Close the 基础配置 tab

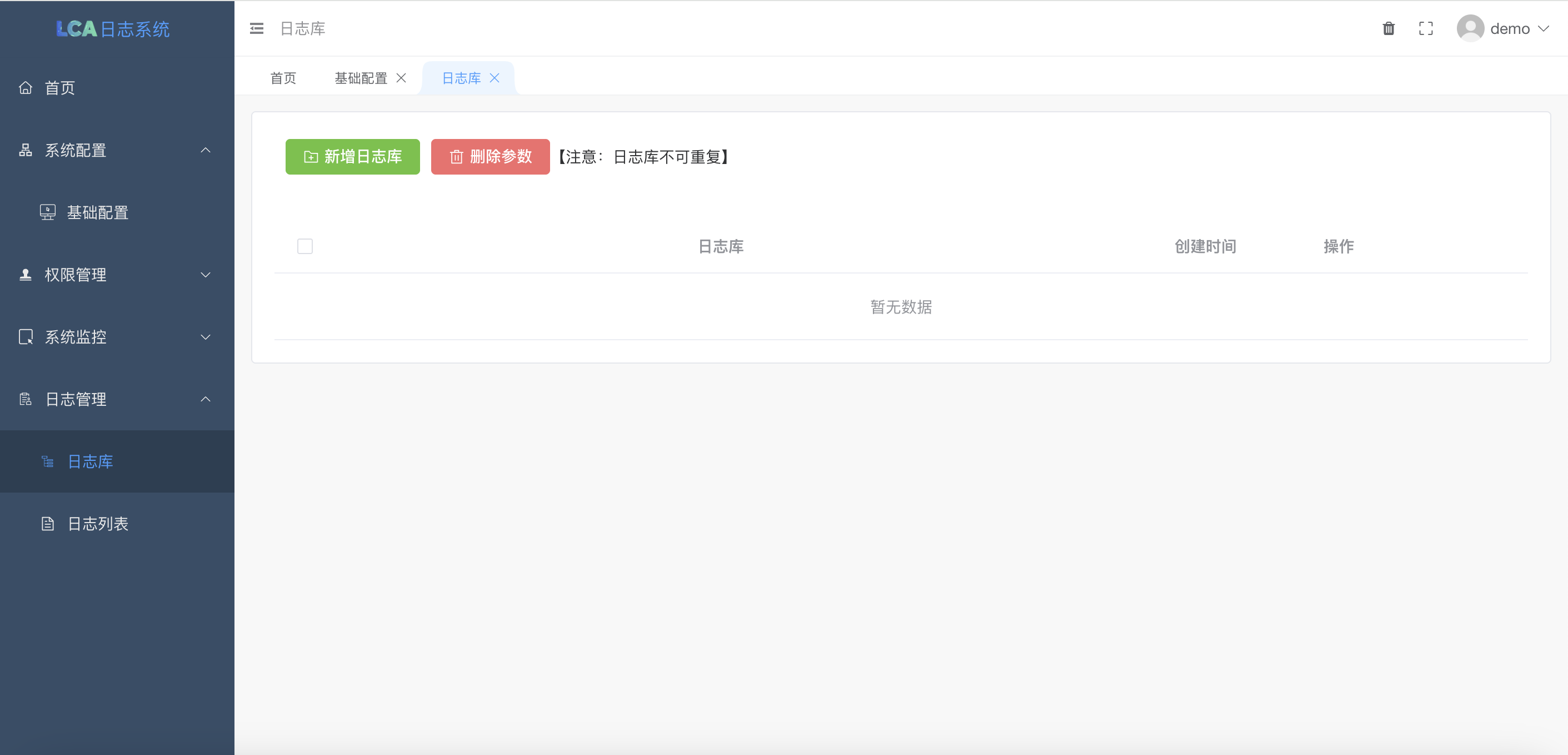point(401,78)
